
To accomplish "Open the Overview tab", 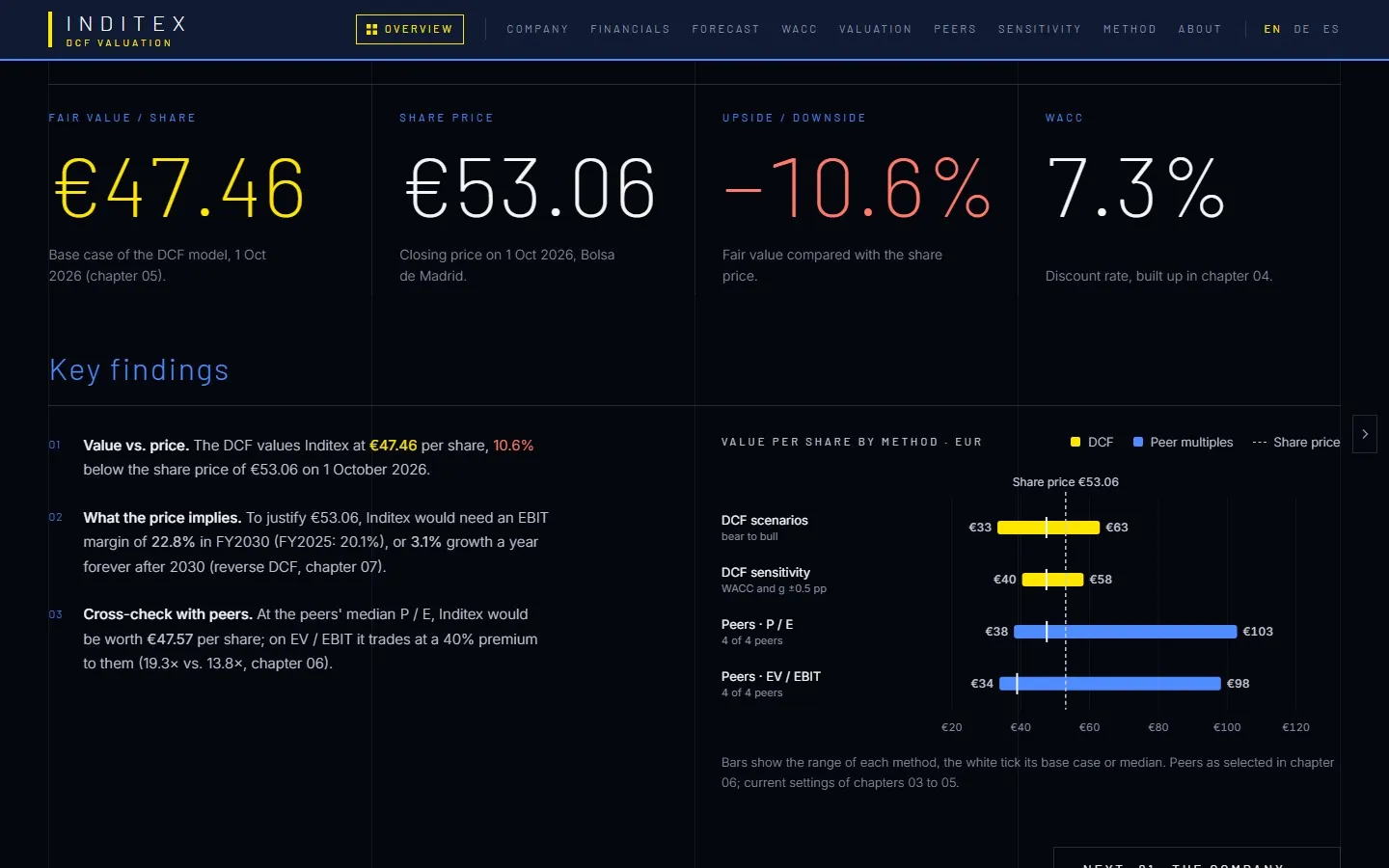I will coord(410,29).
